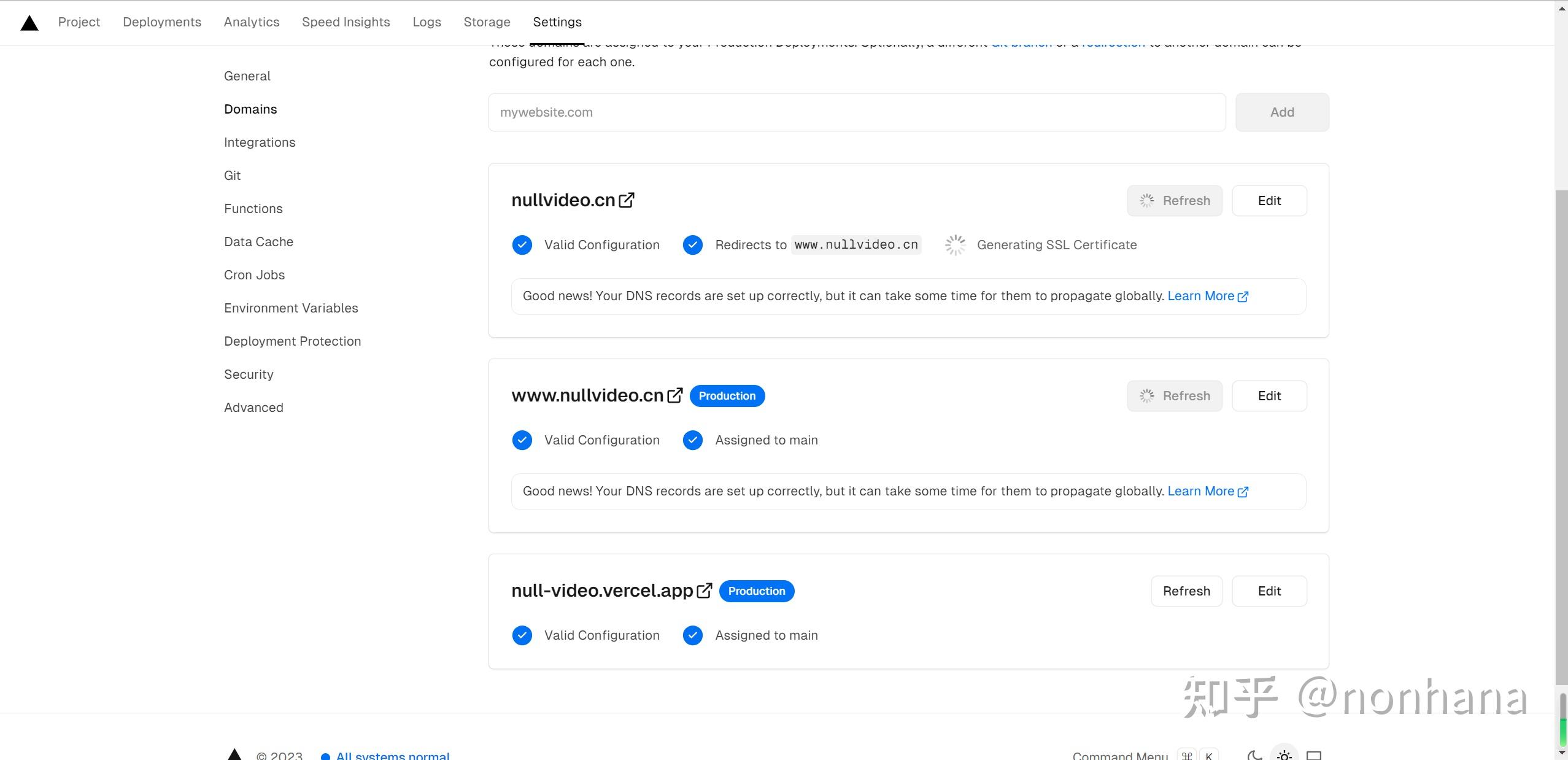Open null-video.vercel.app external link icon
This screenshot has width=1568, height=760.
pyautogui.click(x=705, y=591)
